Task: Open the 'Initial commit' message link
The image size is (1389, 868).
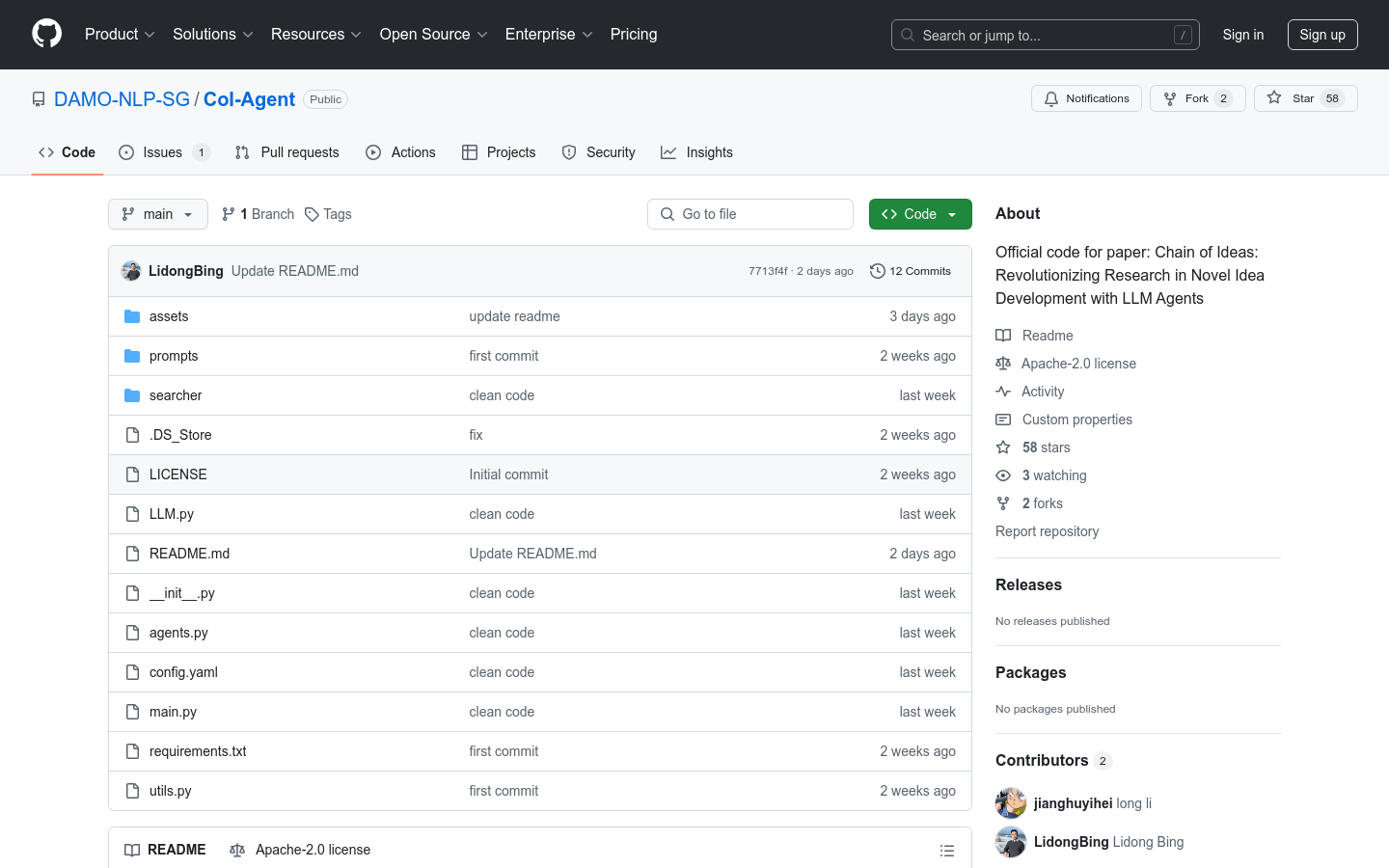Action: [508, 475]
